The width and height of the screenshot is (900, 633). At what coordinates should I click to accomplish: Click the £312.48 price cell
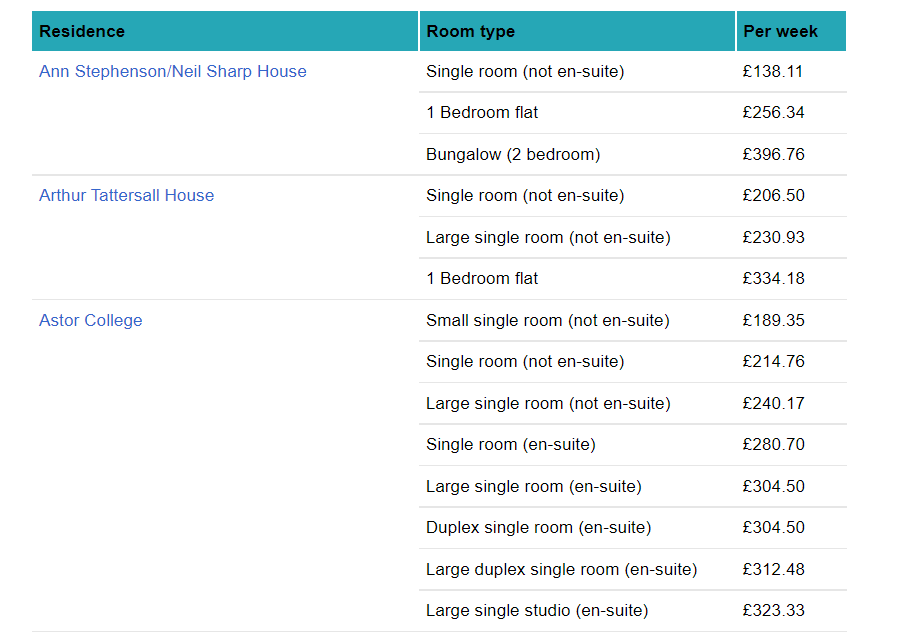[x=773, y=570]
